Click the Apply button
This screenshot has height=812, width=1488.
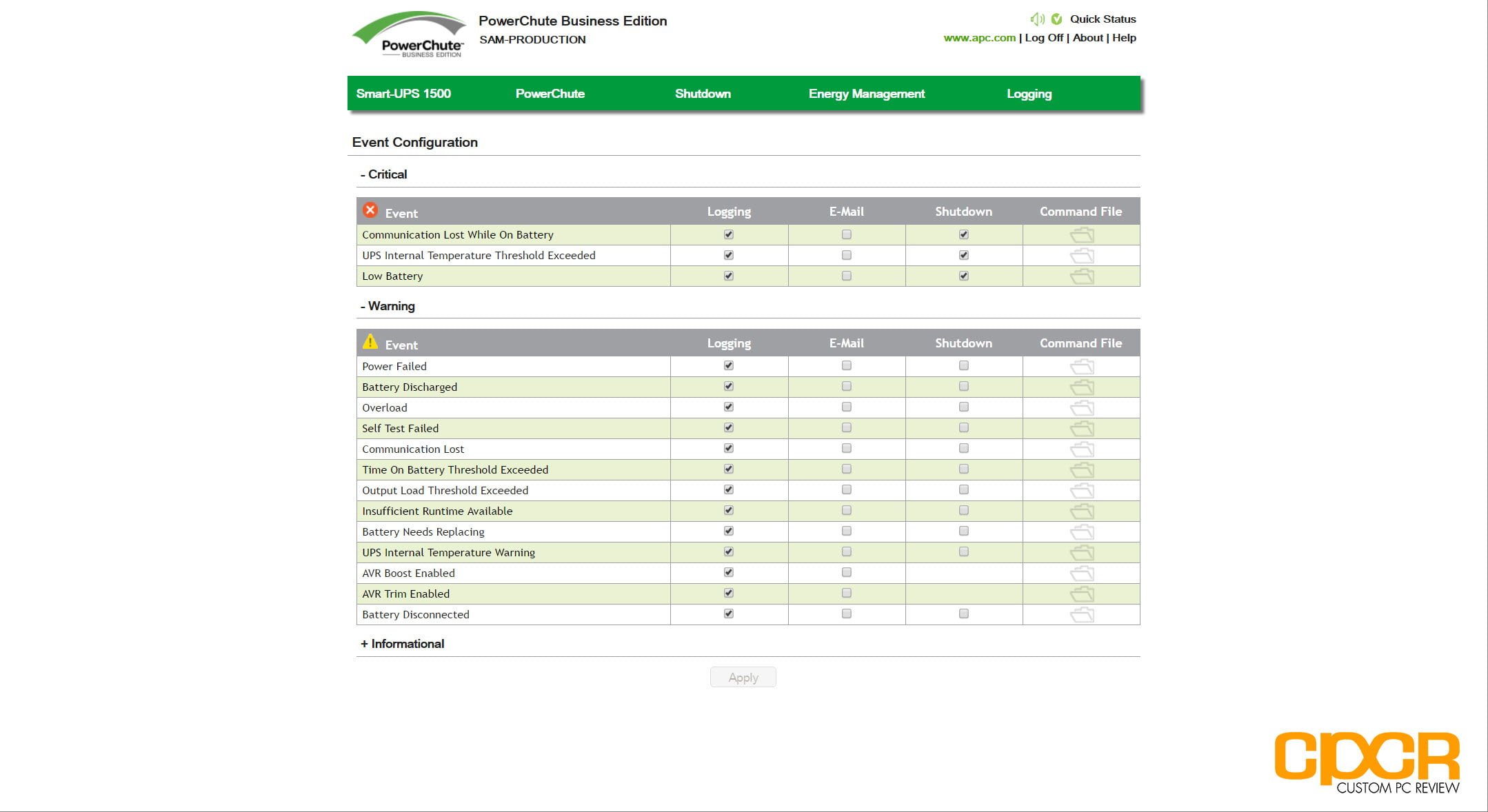743,677
